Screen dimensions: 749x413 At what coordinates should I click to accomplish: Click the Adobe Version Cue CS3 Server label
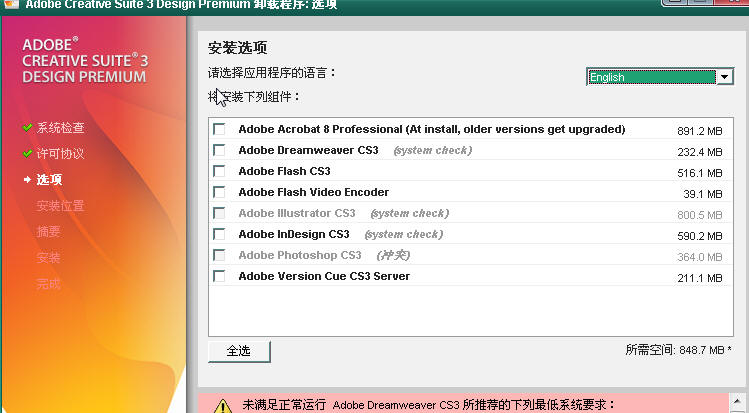324,276
